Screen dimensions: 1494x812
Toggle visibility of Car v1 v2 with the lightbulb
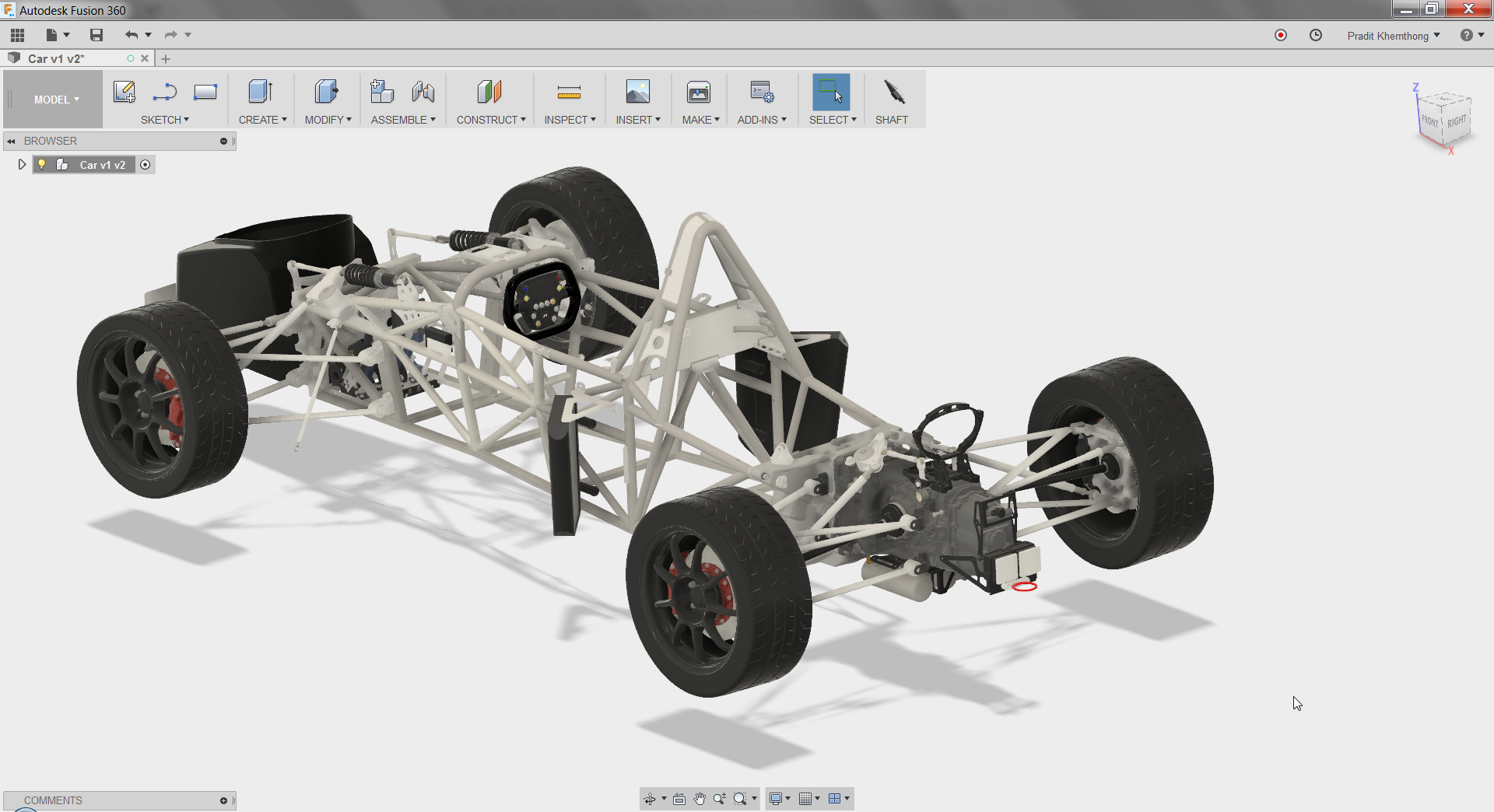click(x=42, y=164)
